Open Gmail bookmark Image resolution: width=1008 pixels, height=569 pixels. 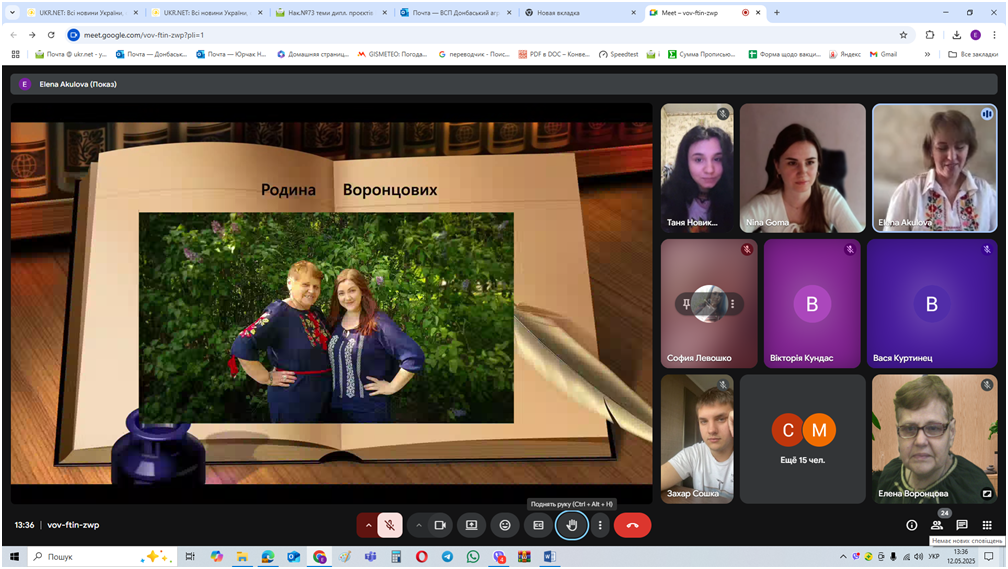[x=883, y=54]
